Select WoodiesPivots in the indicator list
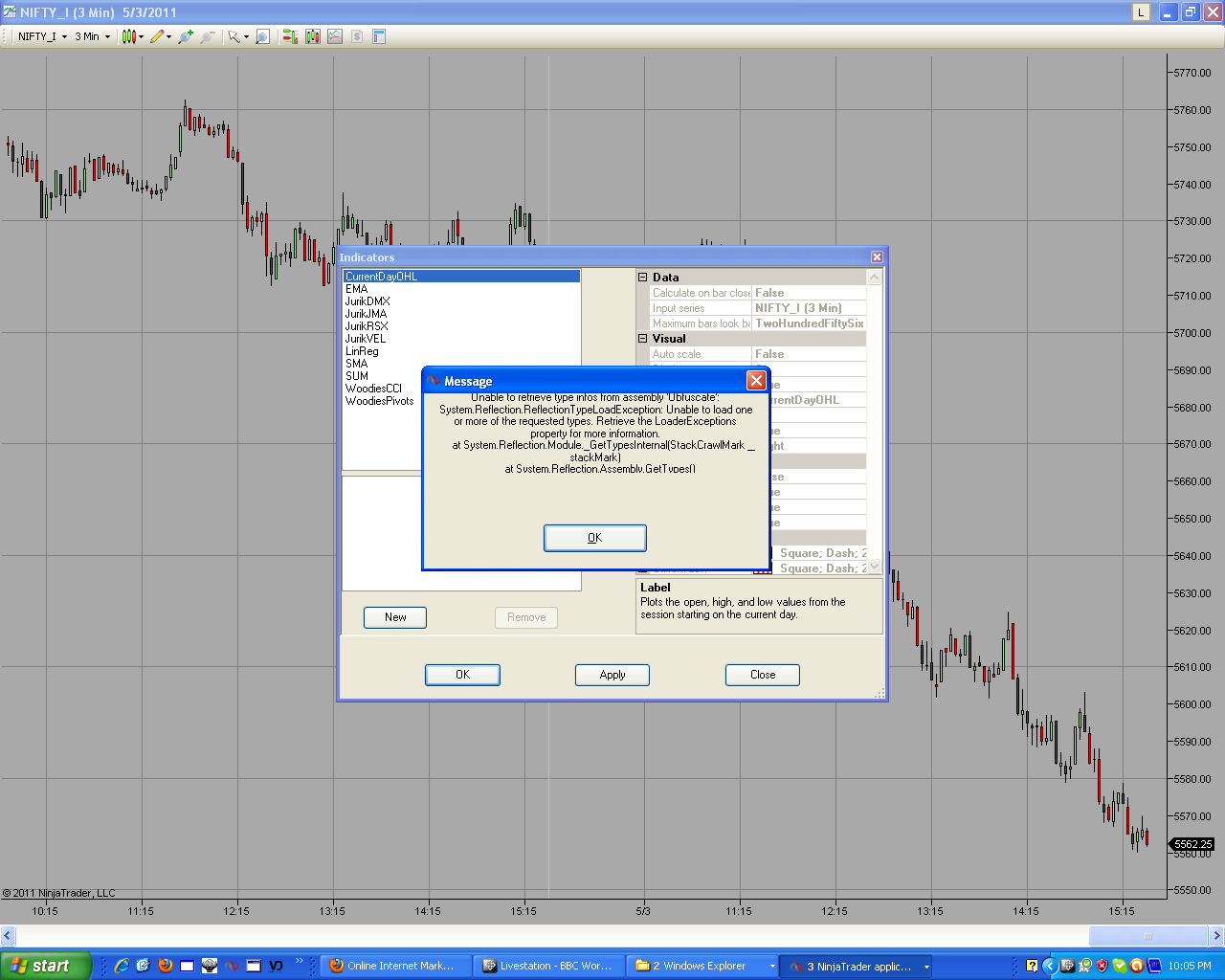The image size is (1225, 980). tap(383, 401)
